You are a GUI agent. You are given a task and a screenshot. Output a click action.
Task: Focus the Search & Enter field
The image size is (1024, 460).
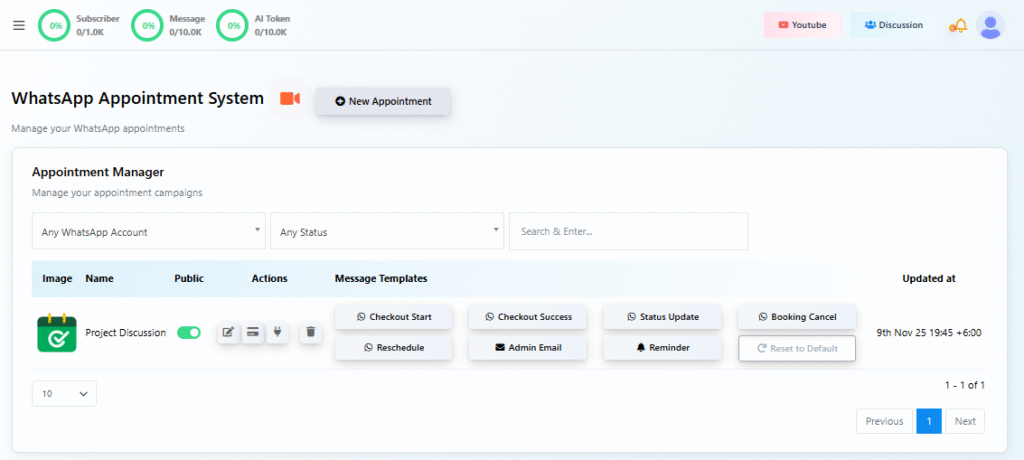pyautogui.click(x=628, y=231)
